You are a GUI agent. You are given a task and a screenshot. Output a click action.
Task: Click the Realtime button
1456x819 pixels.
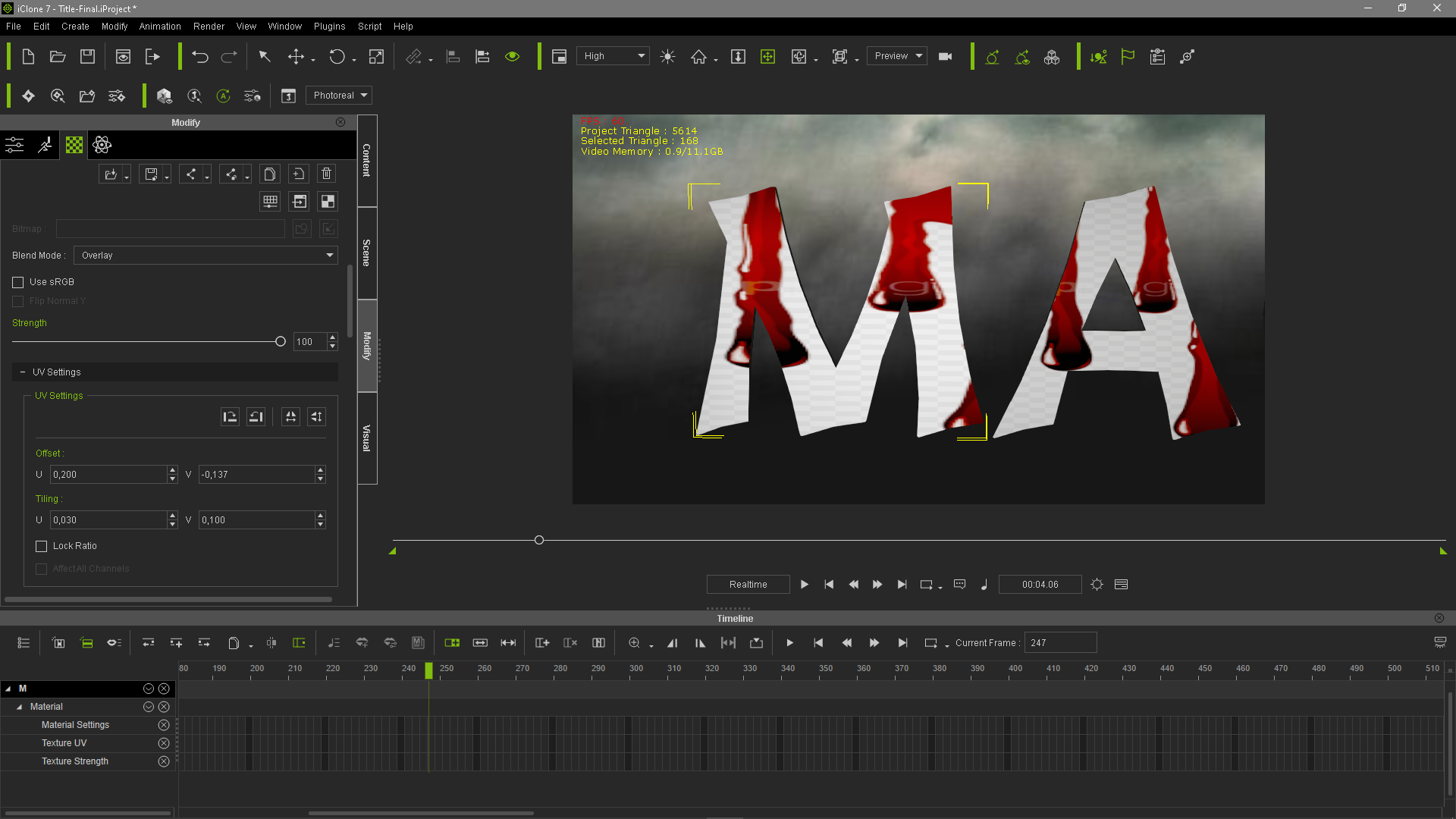point(748,584)
